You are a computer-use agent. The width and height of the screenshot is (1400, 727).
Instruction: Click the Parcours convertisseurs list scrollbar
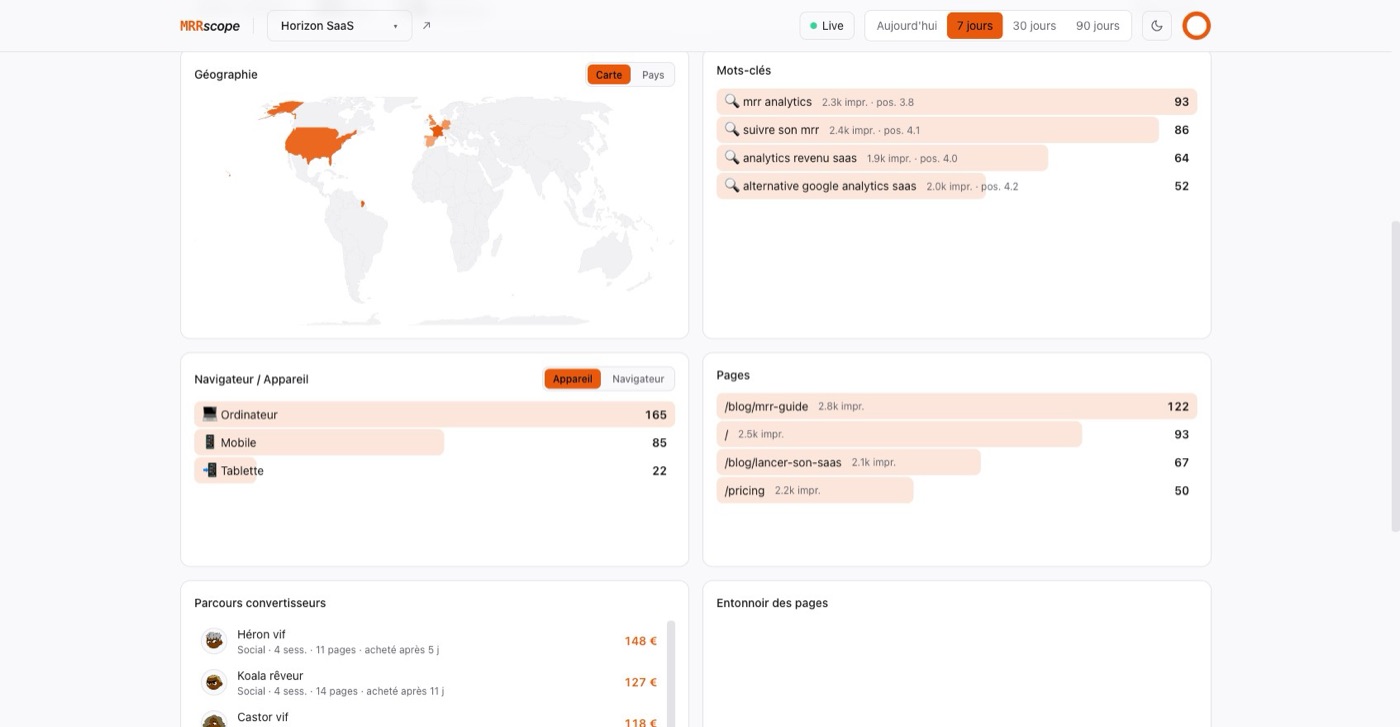click(x=671, y=673)
